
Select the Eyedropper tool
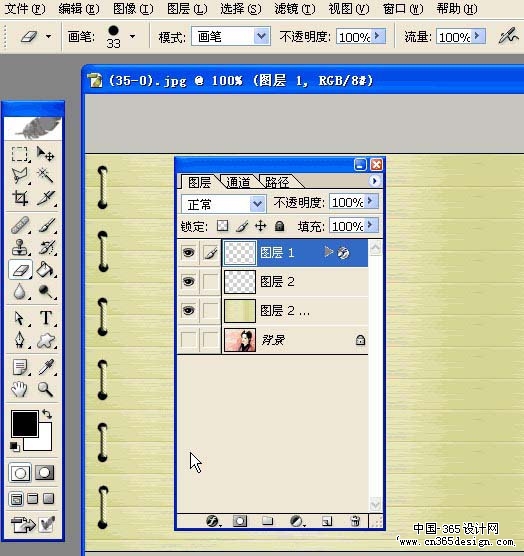(x=45, y=367)
